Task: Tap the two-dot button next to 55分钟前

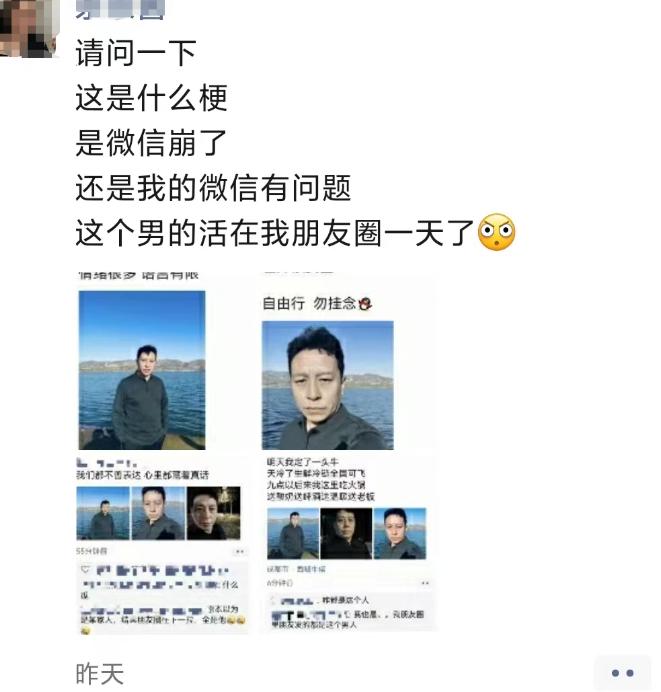Action: [x=240, y=551]
